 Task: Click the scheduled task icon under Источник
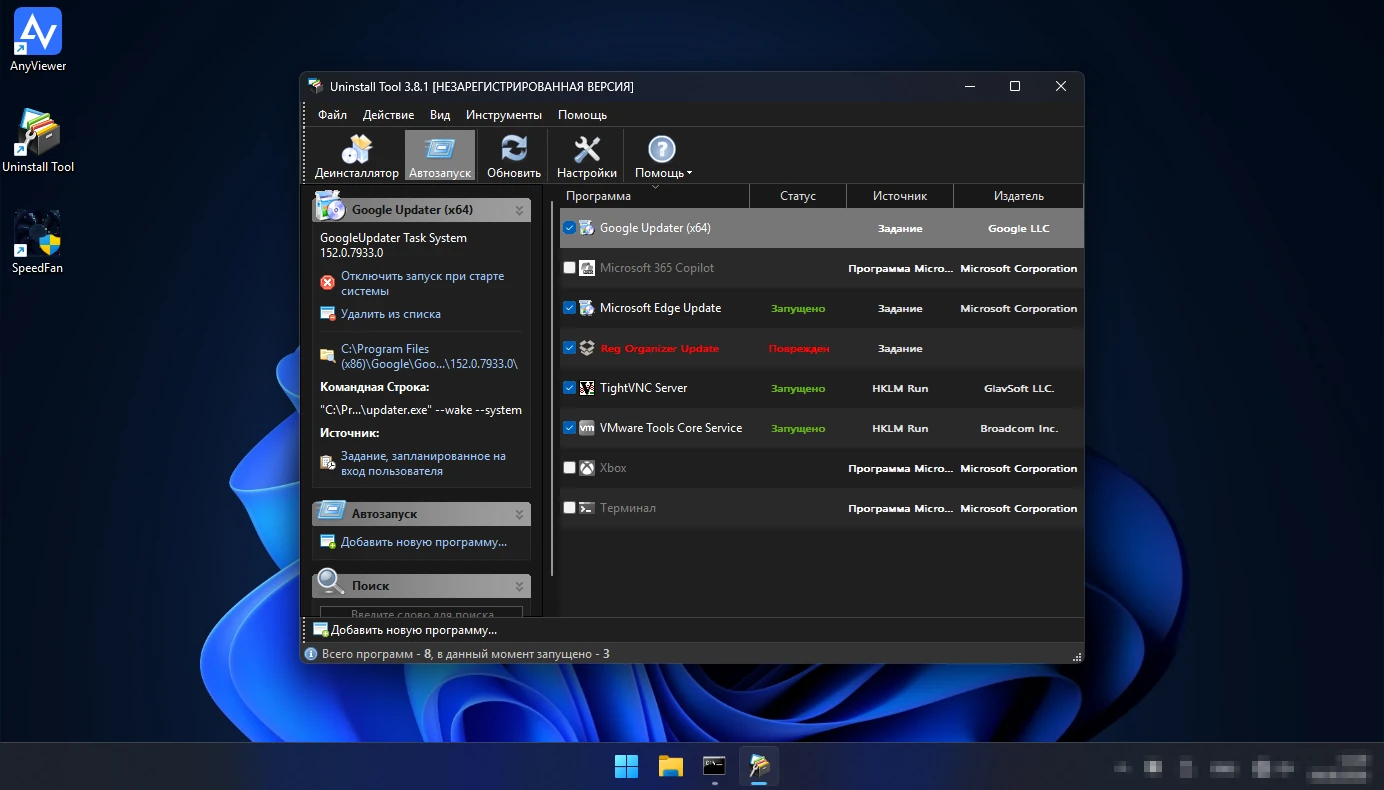pyautogui.click(x=328, y=463)
